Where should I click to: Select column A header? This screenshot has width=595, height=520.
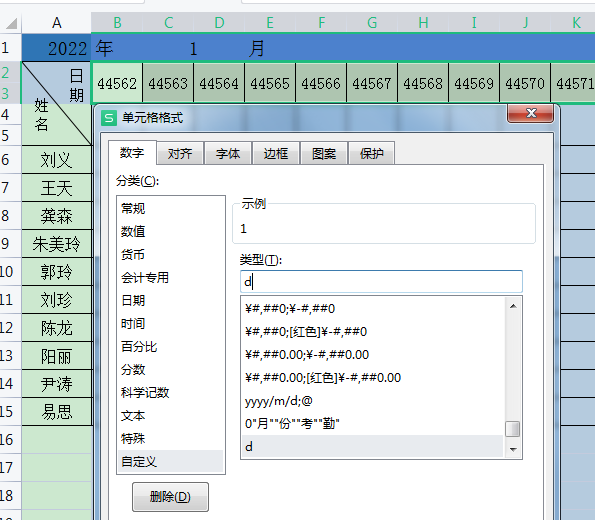57,23
